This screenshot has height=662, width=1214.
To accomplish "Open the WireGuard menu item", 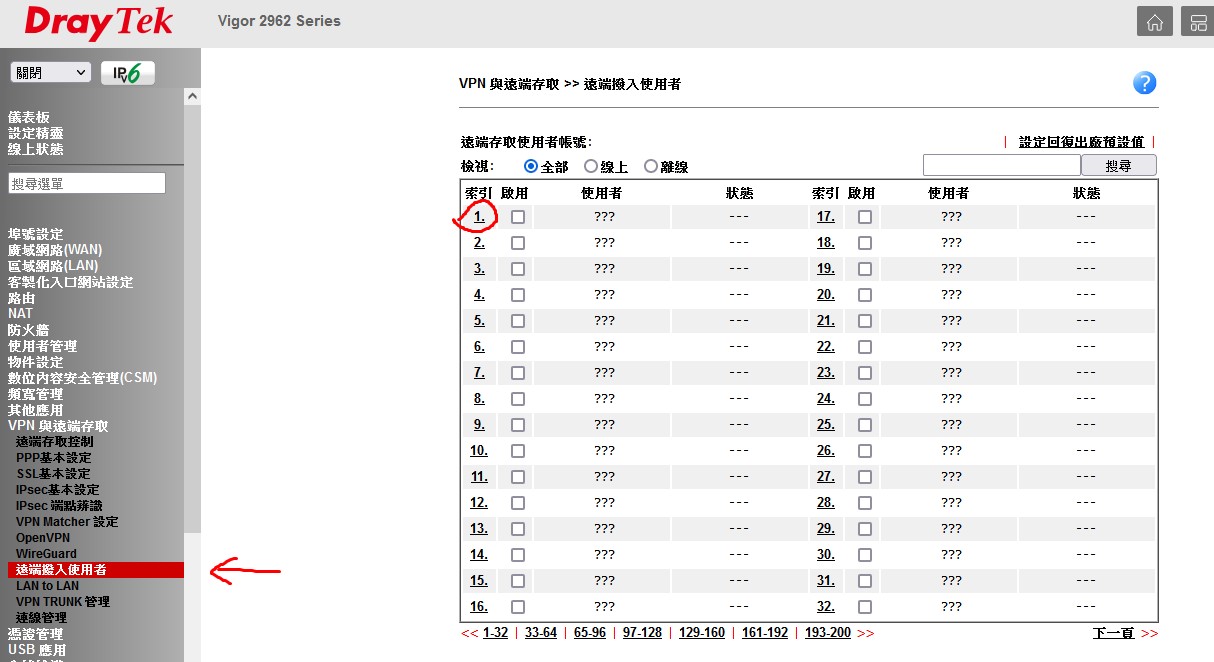I will 46,554.
